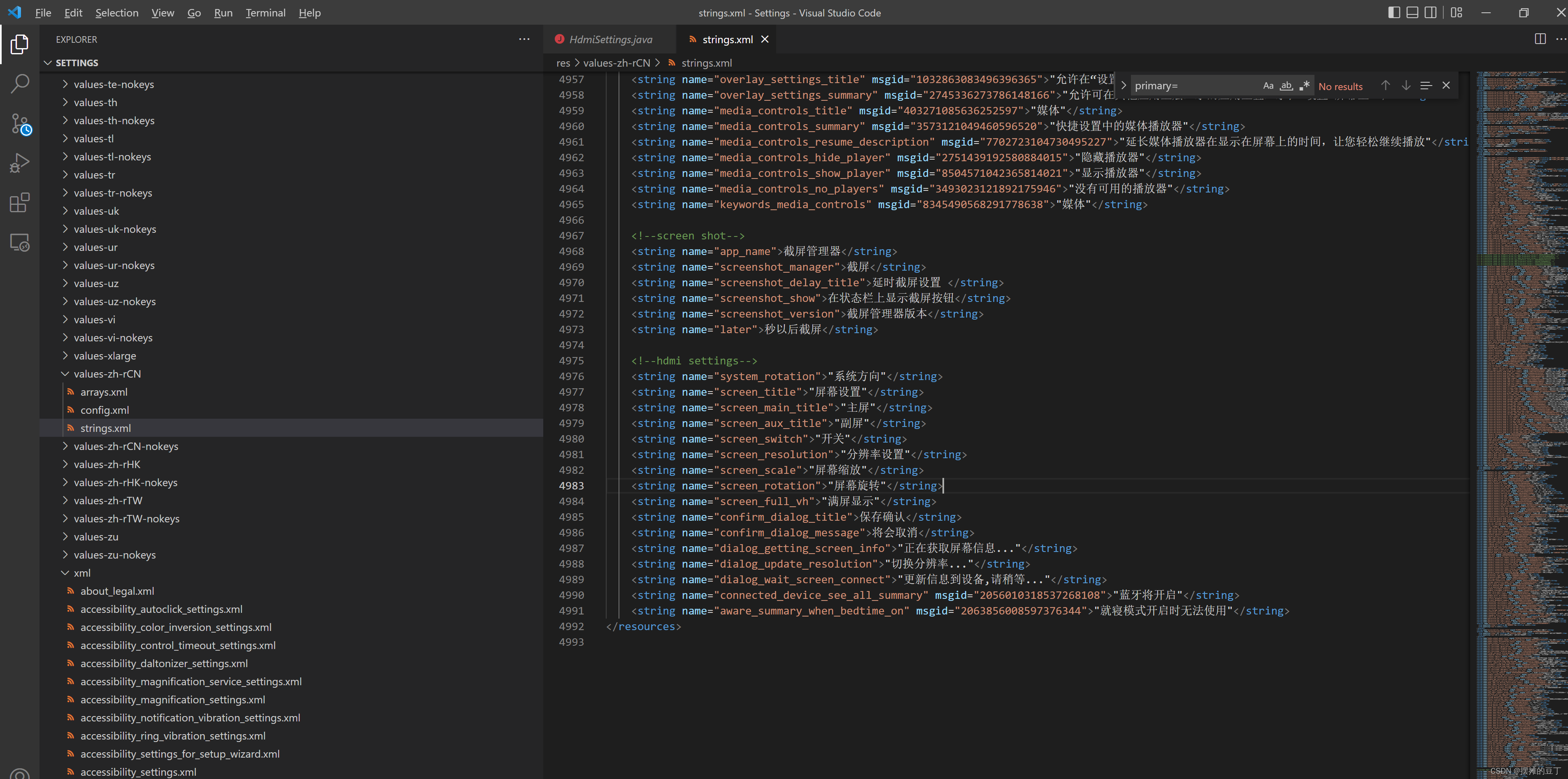Click the closing "</resources>" tag
This screenshot has height=779, width=1568.
[643, 626]
